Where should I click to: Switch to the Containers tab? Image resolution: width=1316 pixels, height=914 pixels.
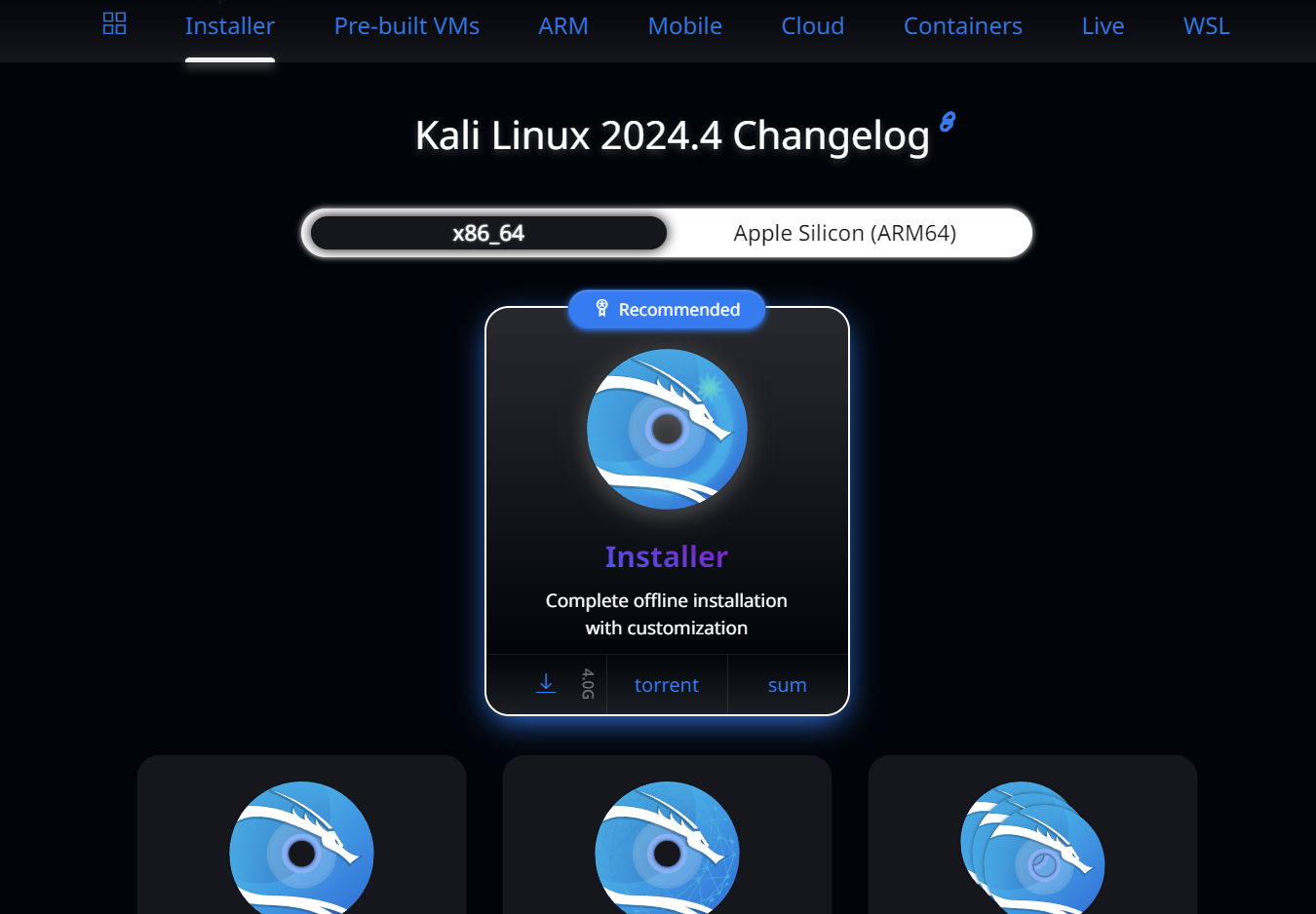[x=963, y=26]
